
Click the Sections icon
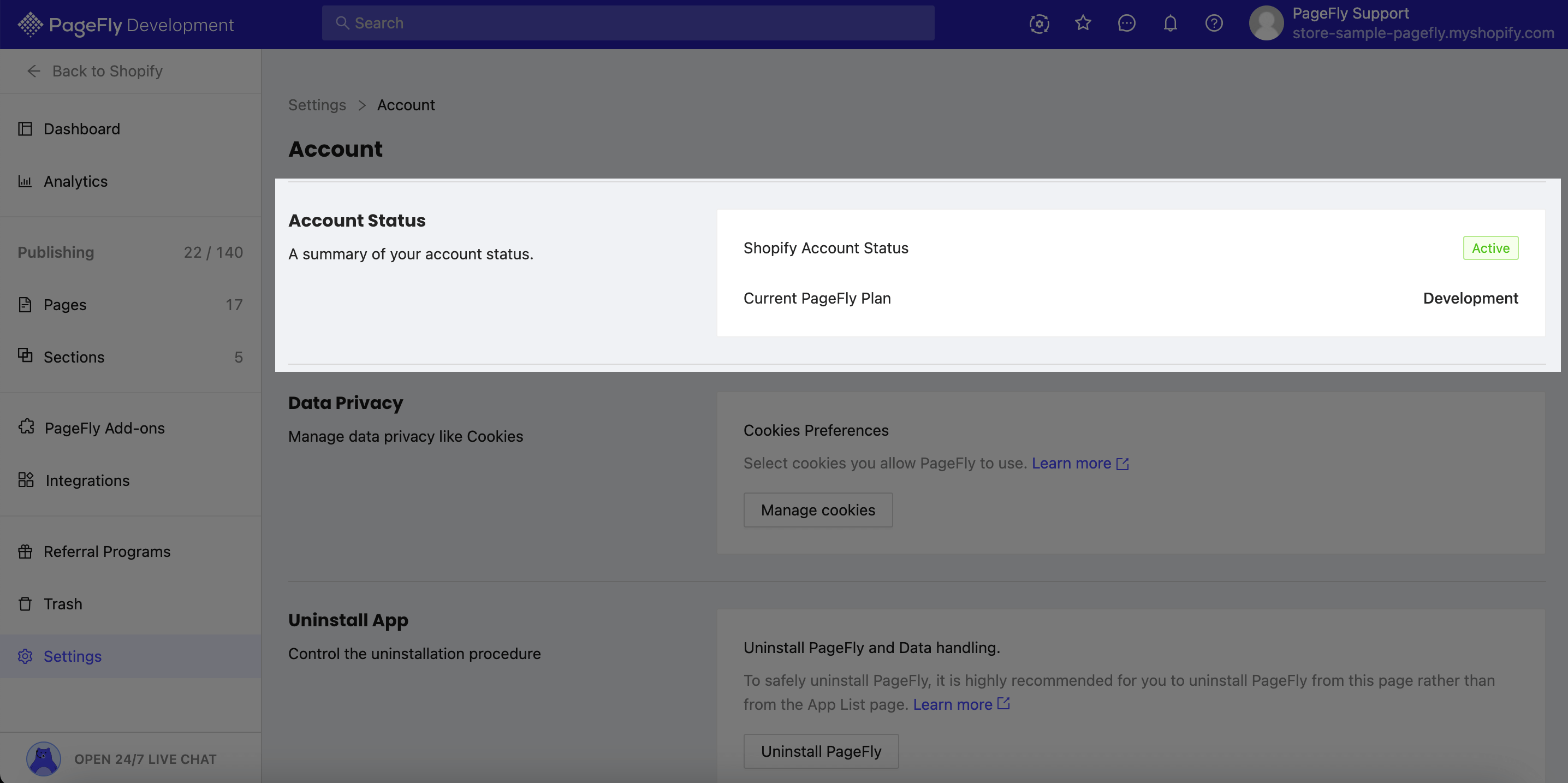[25, 355]
